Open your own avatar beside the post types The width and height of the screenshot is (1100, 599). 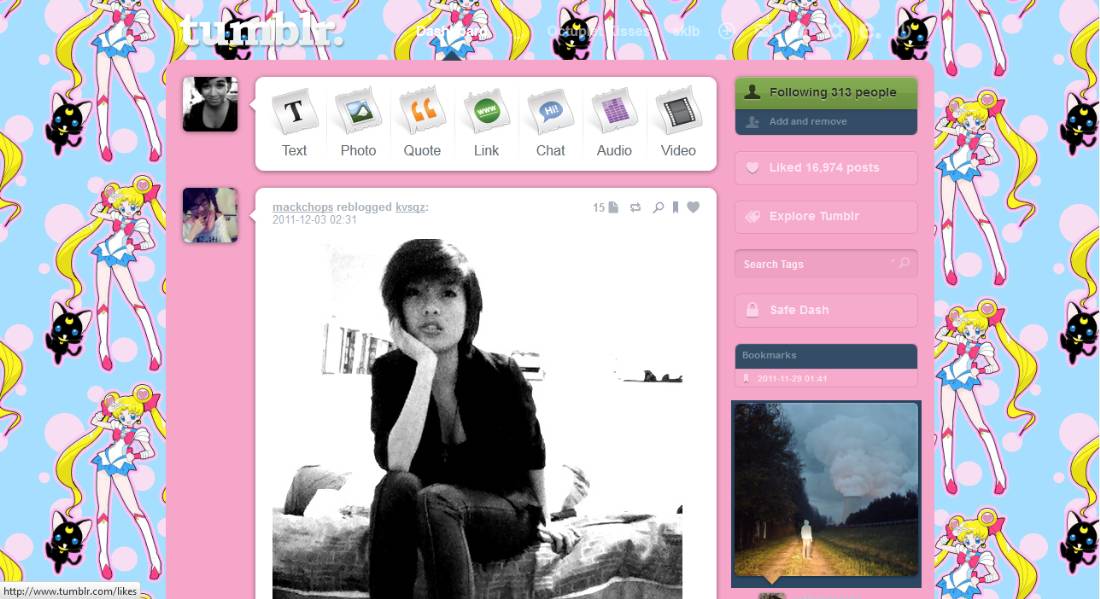tap(210, 104)
